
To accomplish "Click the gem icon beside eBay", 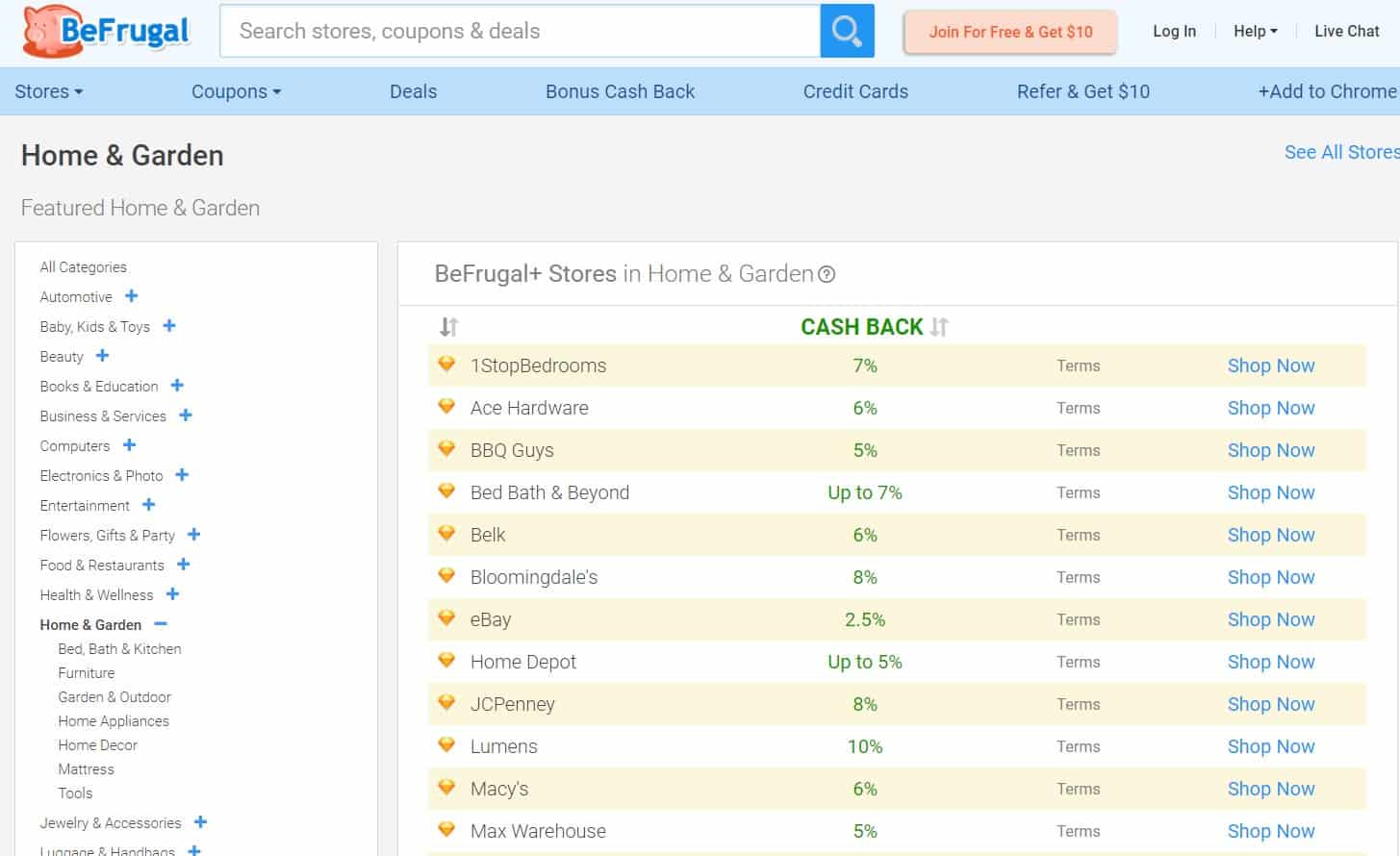I will click(446, 618).
